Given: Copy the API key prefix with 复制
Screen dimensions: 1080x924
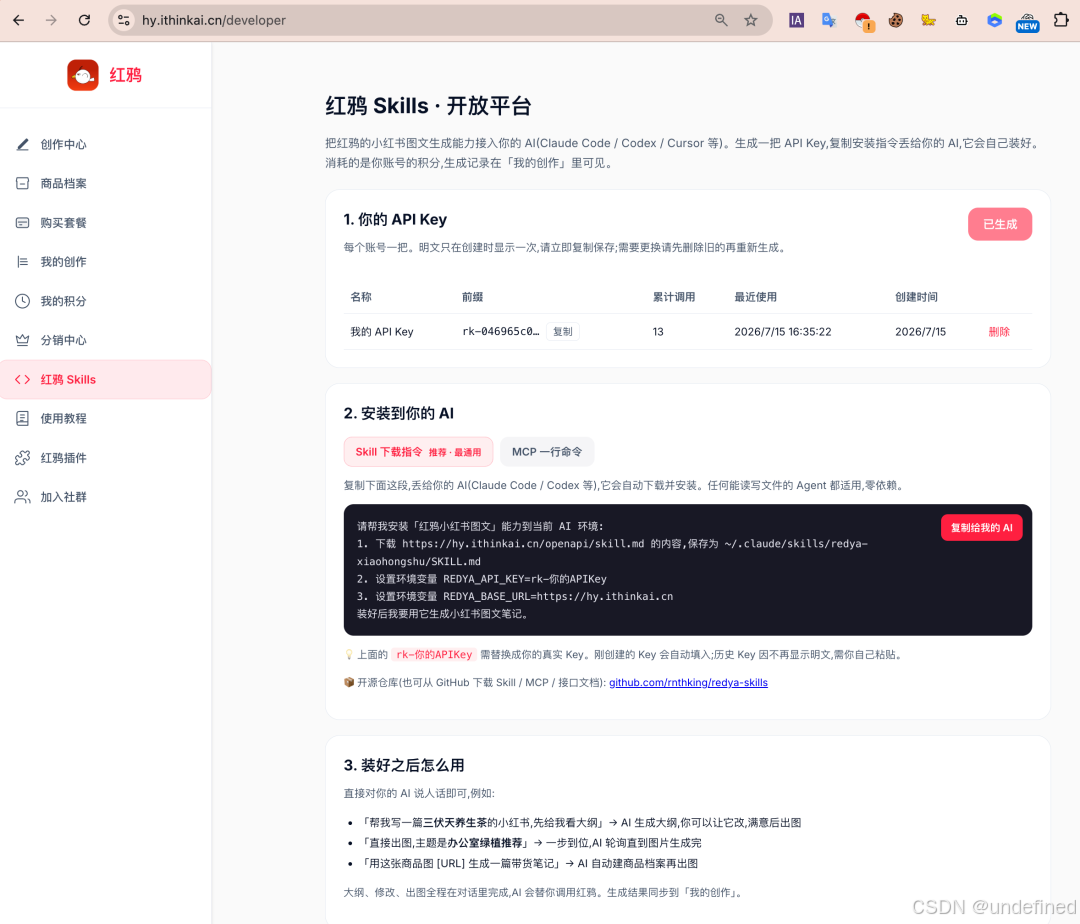Looking at the screenshot, I should click(x=563, y=331).
